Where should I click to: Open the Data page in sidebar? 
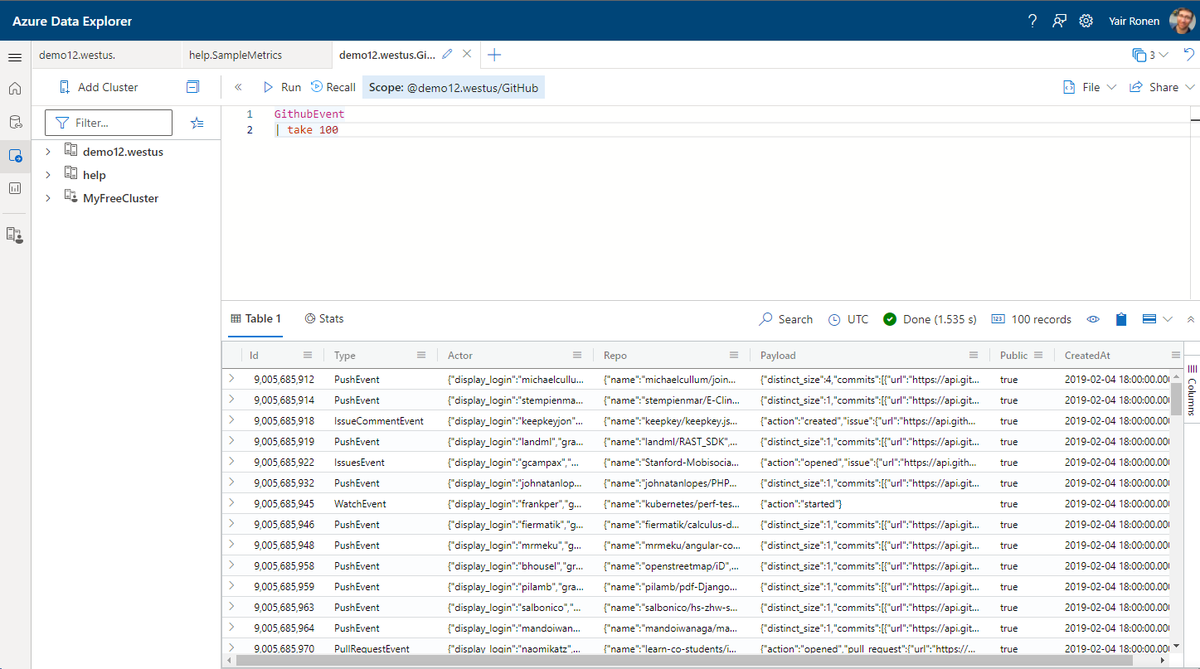[14, 122]
